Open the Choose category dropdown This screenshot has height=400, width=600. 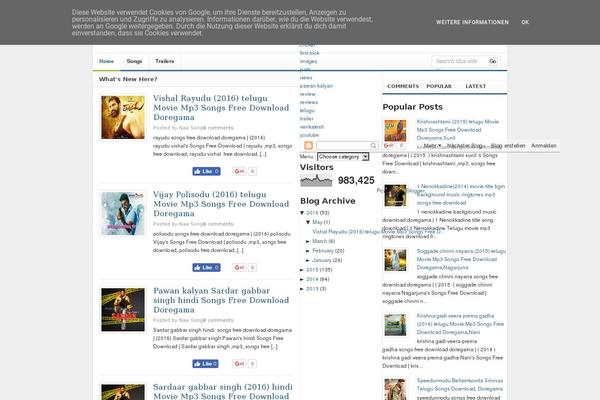tap(343, 157)
